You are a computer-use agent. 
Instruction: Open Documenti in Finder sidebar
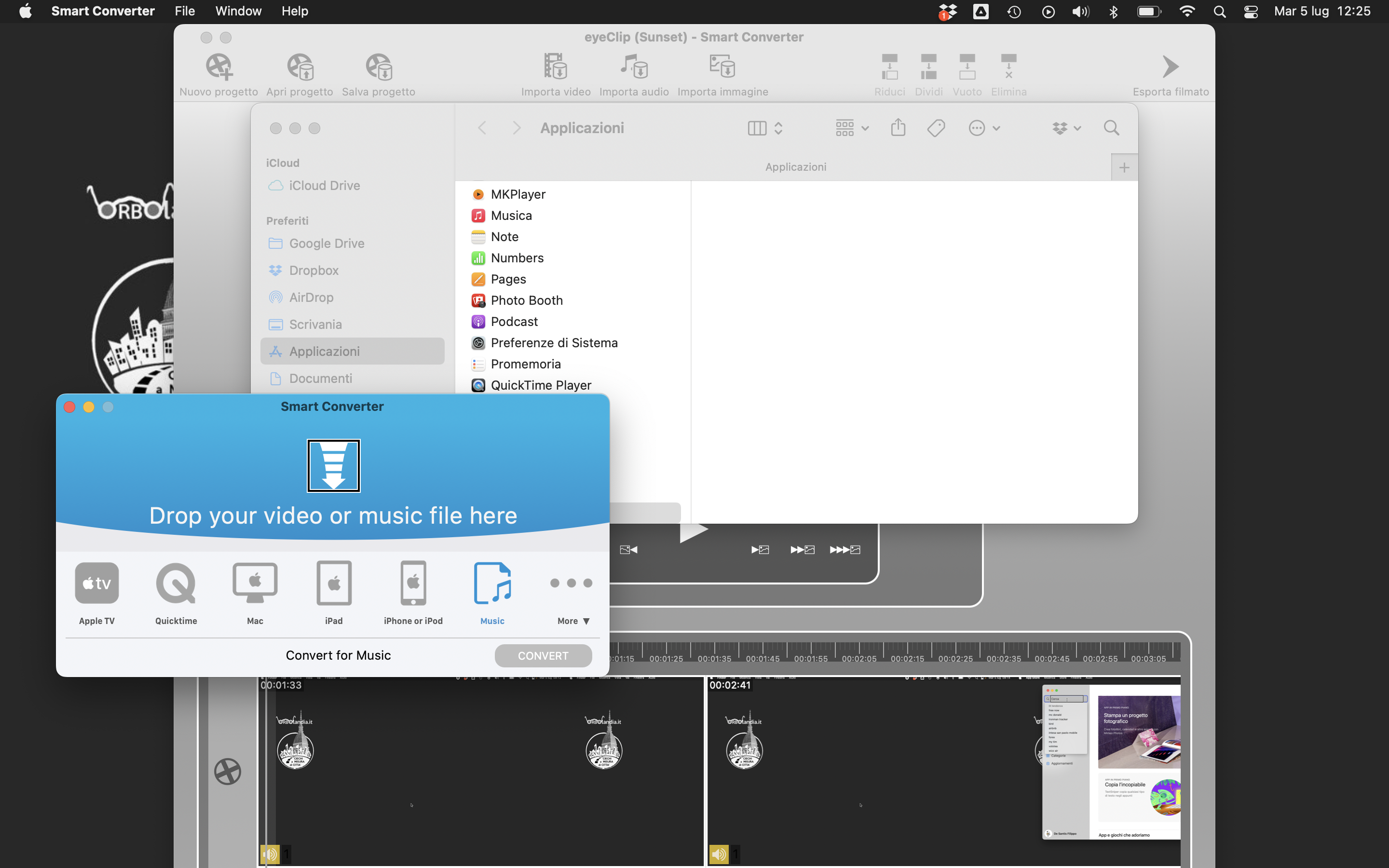click(x=352, y=379)
